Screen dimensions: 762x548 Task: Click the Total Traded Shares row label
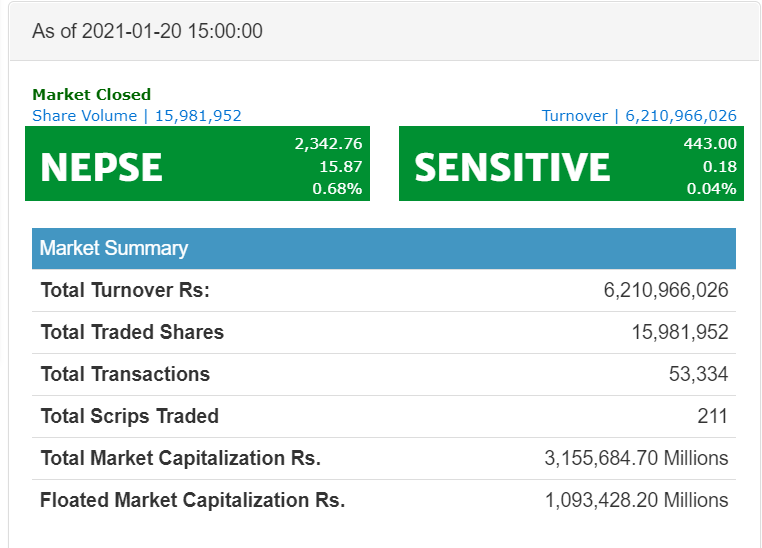click(x=132, y=332)
